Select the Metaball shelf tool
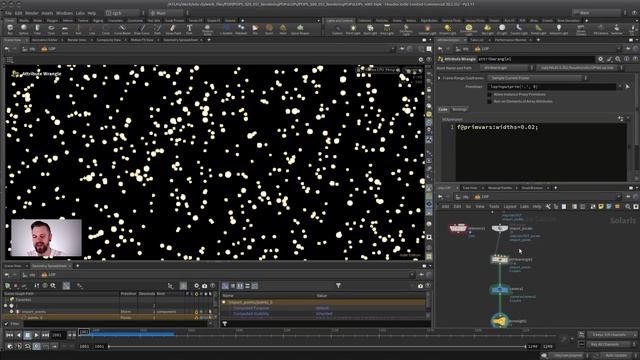The height and width of the screenshot is (360, 640). tap(241, 29)
